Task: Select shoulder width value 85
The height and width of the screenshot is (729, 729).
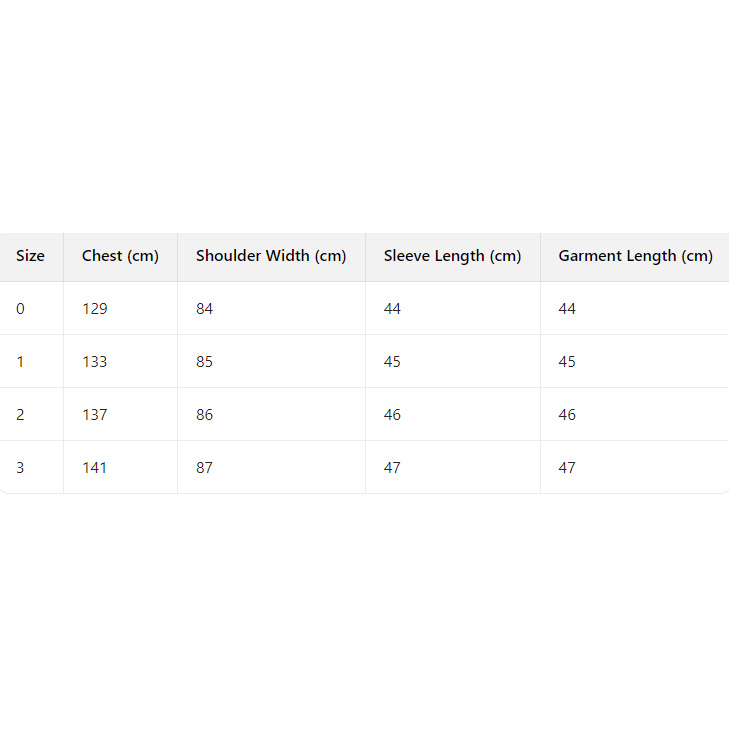Action: point(204,362)
